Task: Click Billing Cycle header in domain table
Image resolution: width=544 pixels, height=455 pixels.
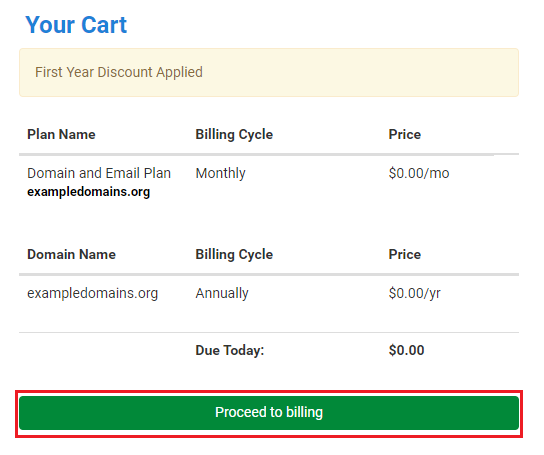Action: pos(234,255)
